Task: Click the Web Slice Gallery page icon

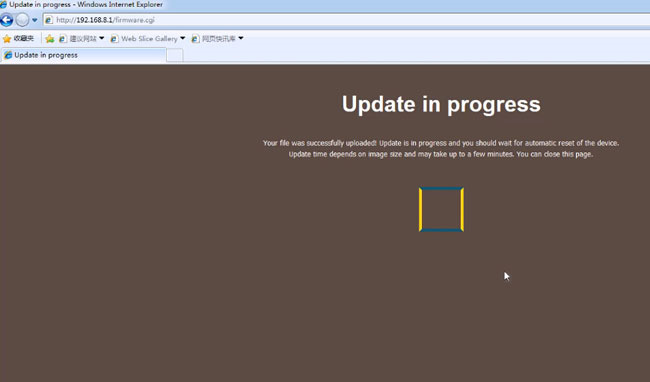Action: 114,39
